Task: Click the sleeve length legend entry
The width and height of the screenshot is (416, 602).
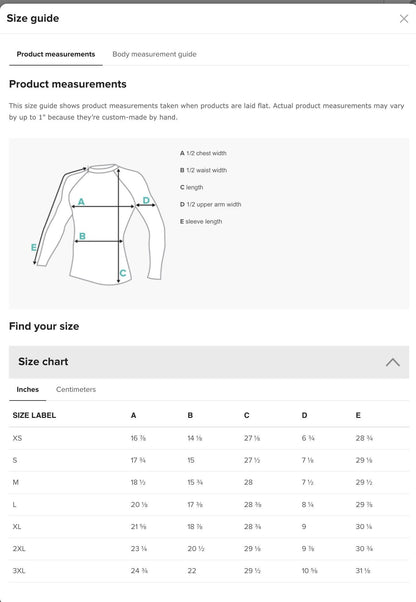Action: coord(201,222)
